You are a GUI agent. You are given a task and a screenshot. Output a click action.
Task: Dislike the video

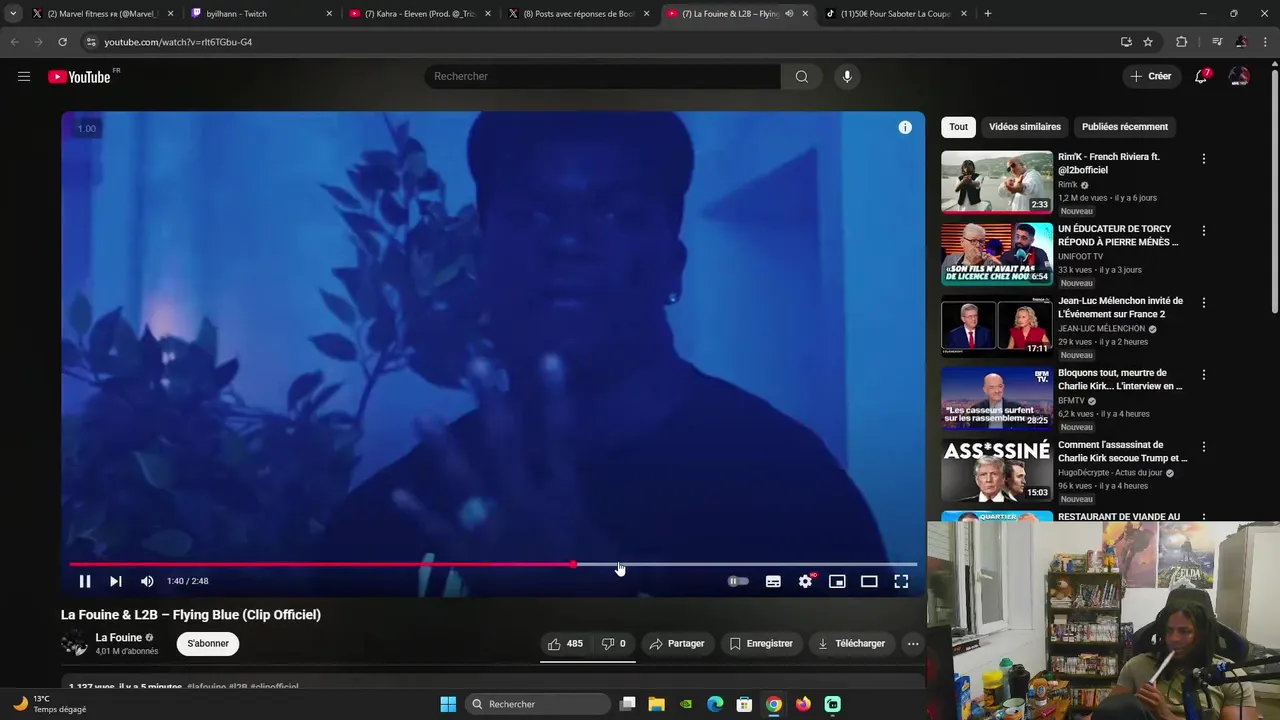pyautogui.click(x=613, y=644)
